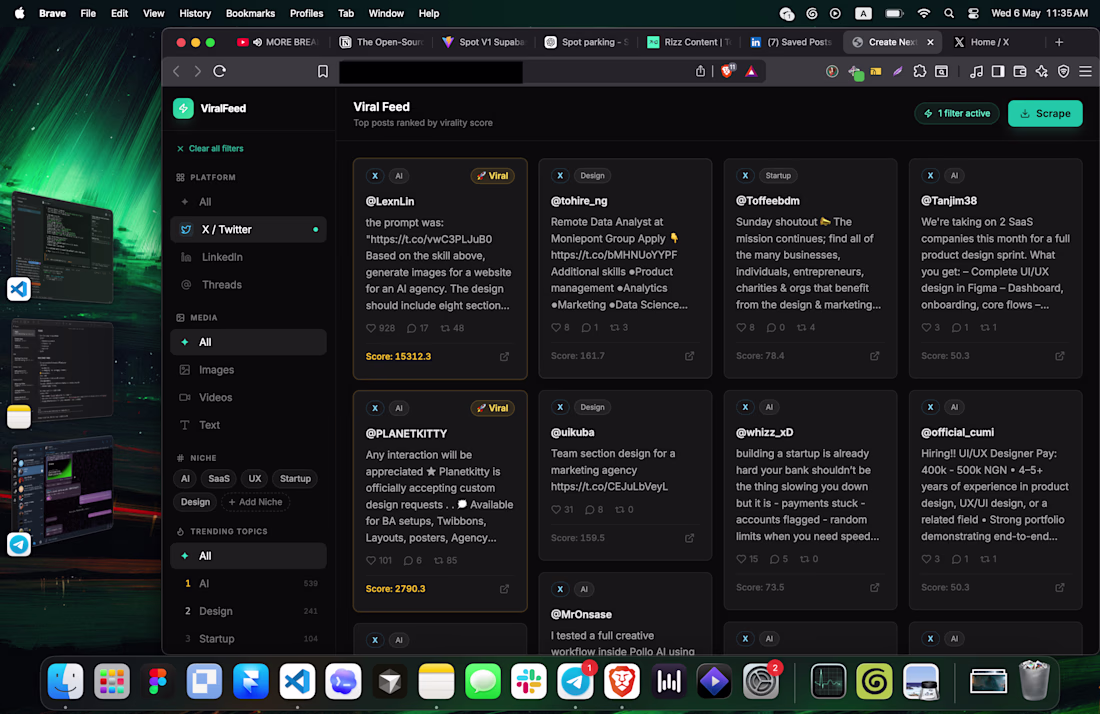Screen dimensions: 1100x714
Task: Open Figma from the Dock
Action: [x=158, y=681]
